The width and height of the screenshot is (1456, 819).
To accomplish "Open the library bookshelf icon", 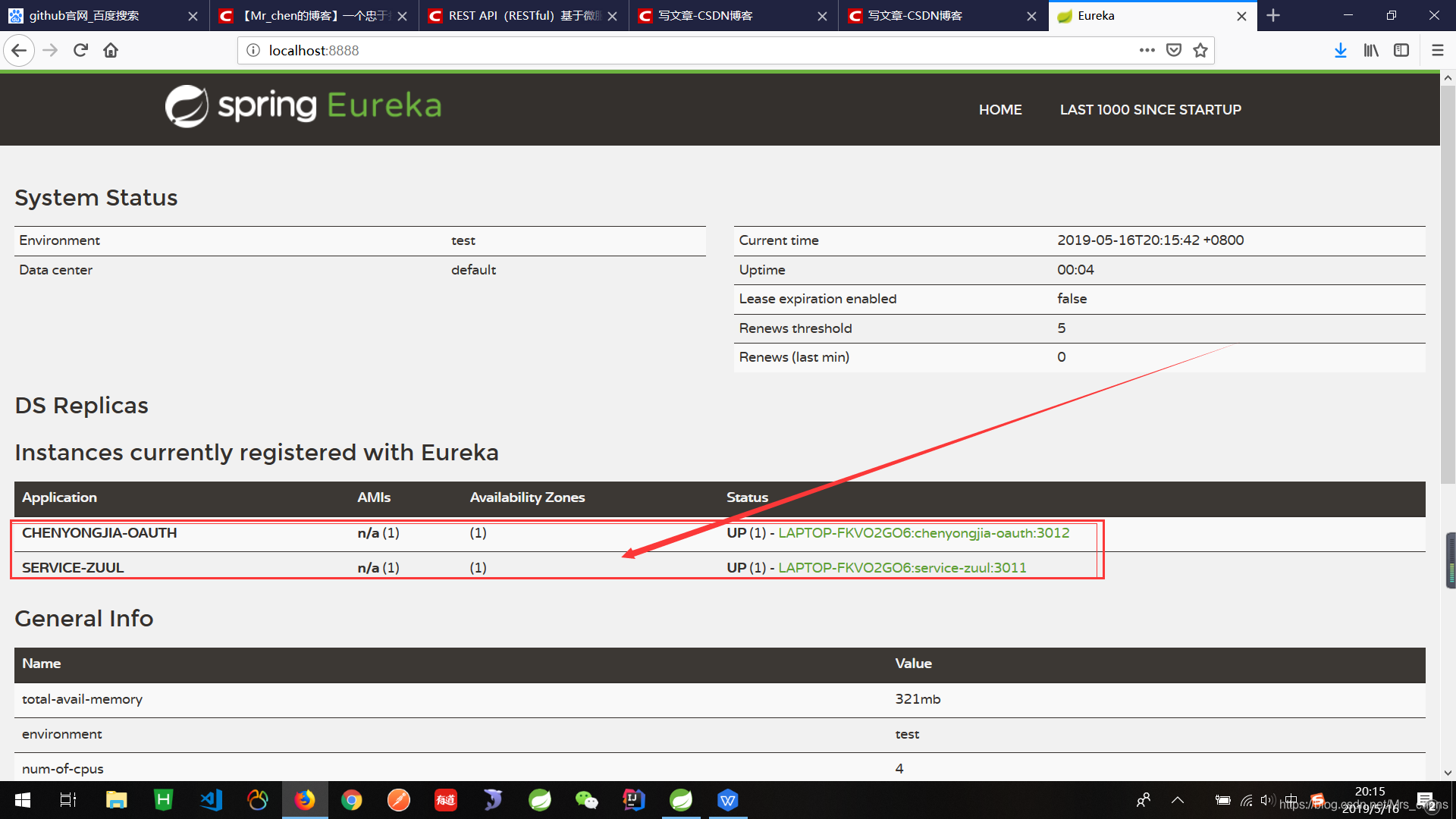I will [x=1370, y=50].
